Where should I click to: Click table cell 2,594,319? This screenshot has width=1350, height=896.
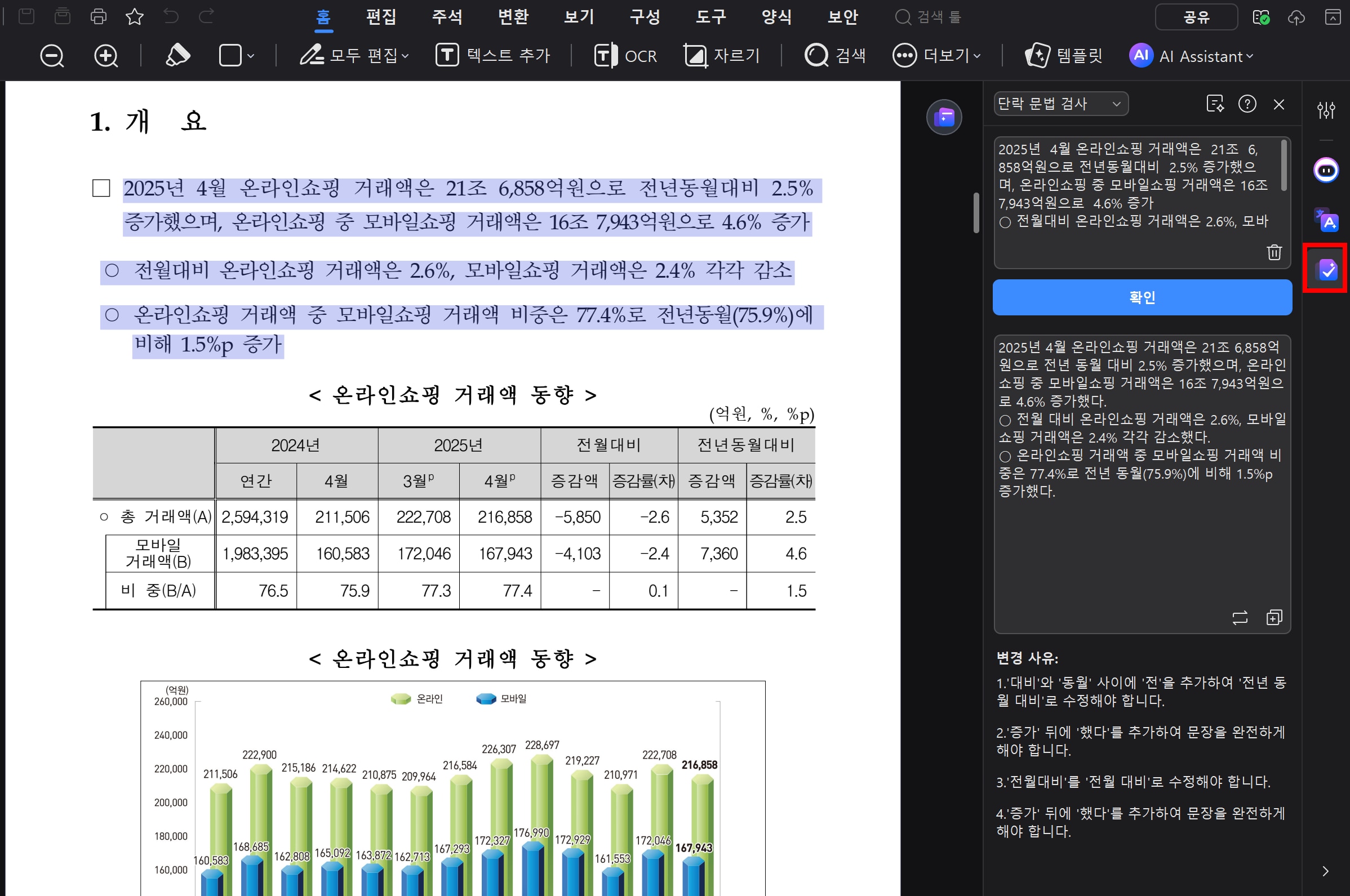click(x=255, y=517)
